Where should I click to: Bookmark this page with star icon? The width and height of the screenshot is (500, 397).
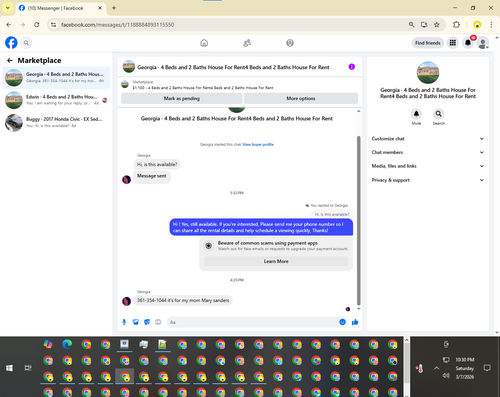point(437,25)
